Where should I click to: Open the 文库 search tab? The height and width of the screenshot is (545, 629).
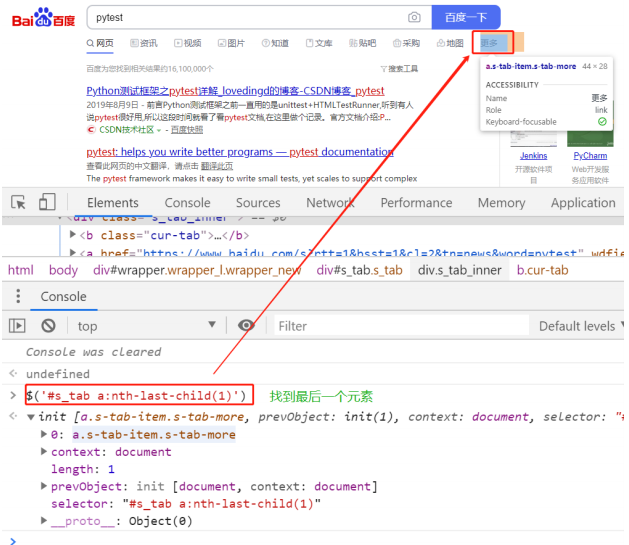coord(319,43)
